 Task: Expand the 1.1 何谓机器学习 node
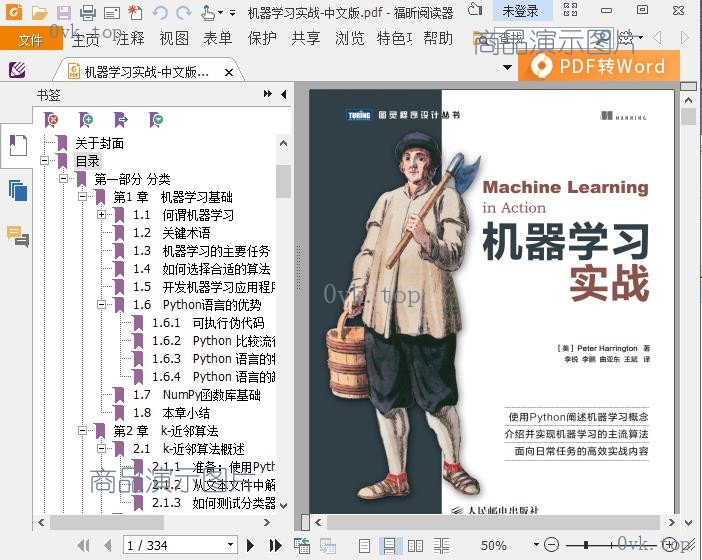coord(102,215)
